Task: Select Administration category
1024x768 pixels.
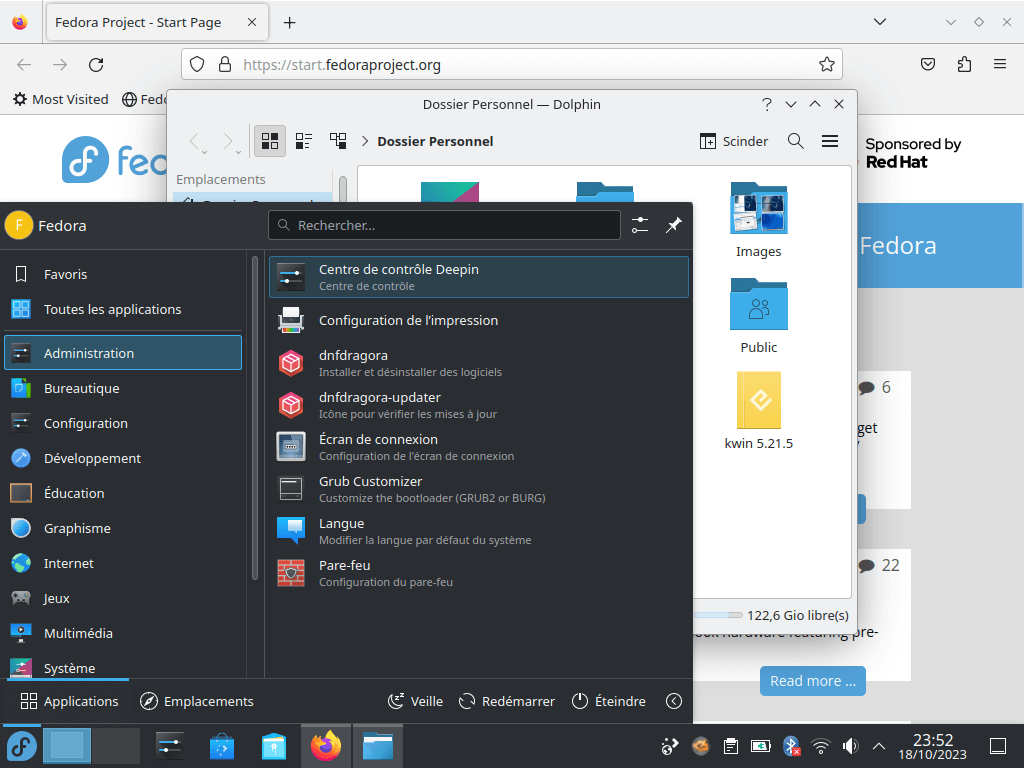Action: [123, 353]
